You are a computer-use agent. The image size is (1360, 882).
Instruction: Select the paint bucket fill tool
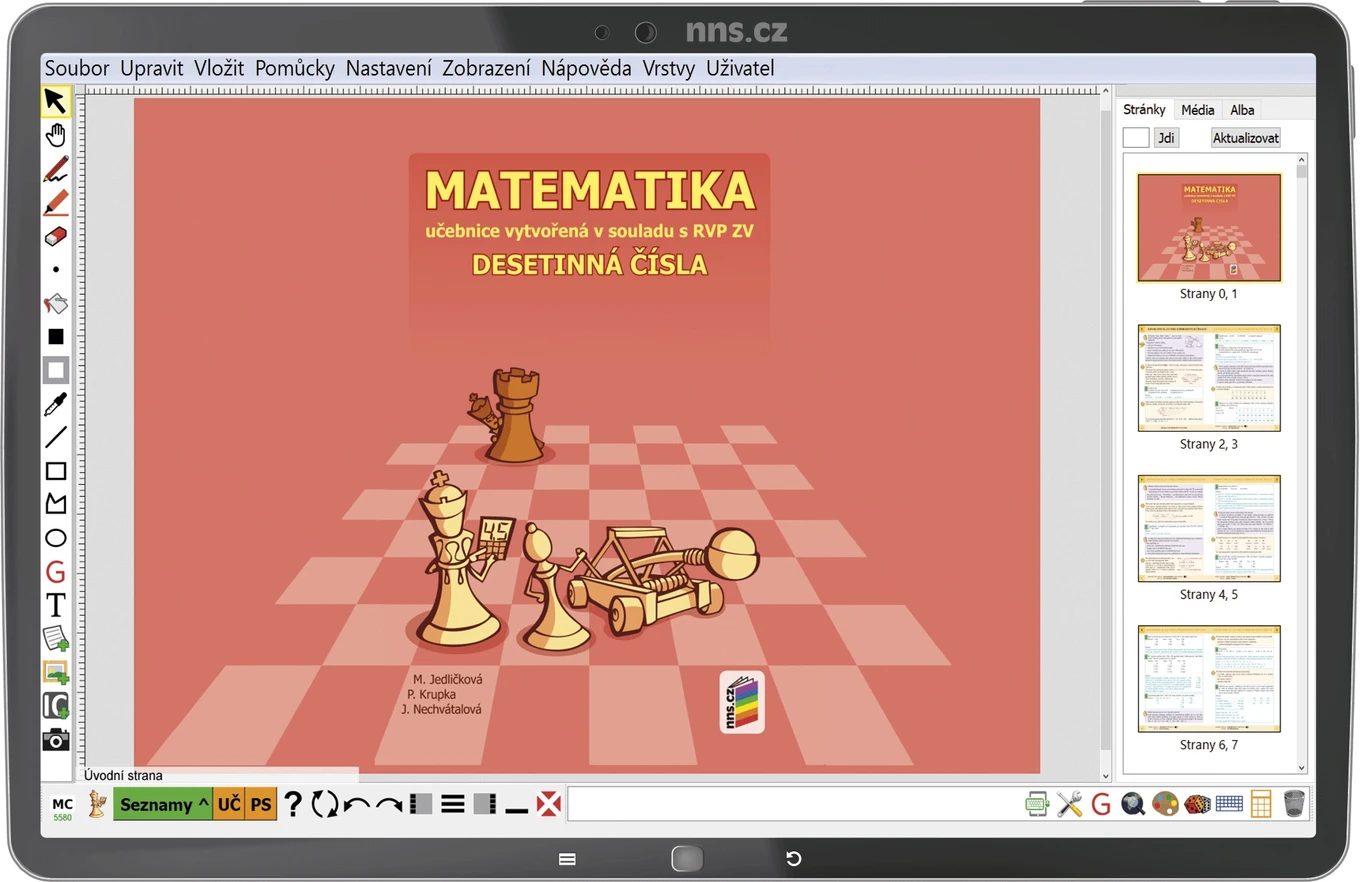click(56, 303)
